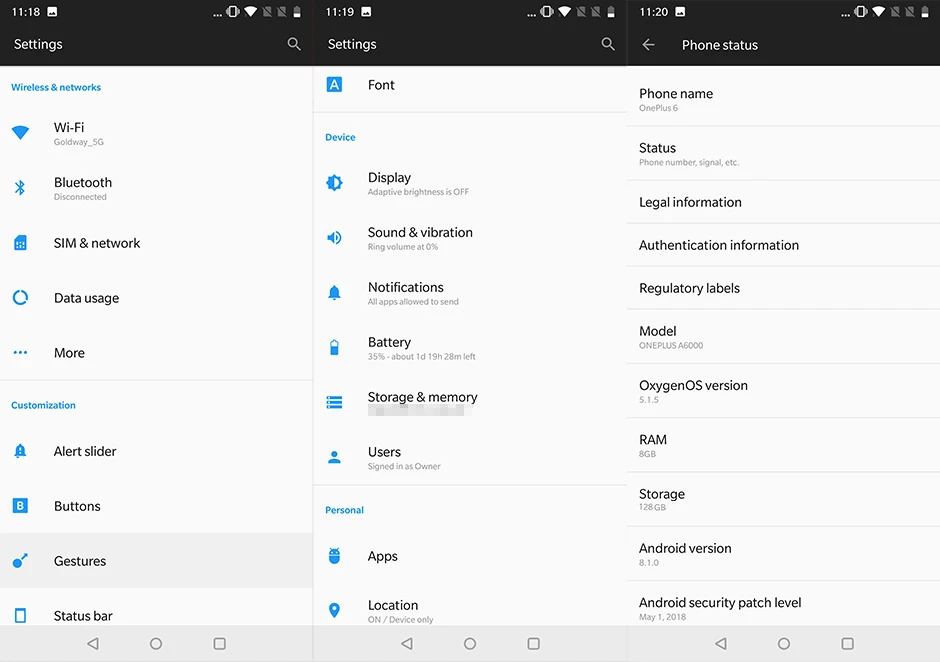Image resolution: width=940 pixels, height=662 pixels.
Task: Tap the Status bar icon
Action: click(x=20, y=615)
